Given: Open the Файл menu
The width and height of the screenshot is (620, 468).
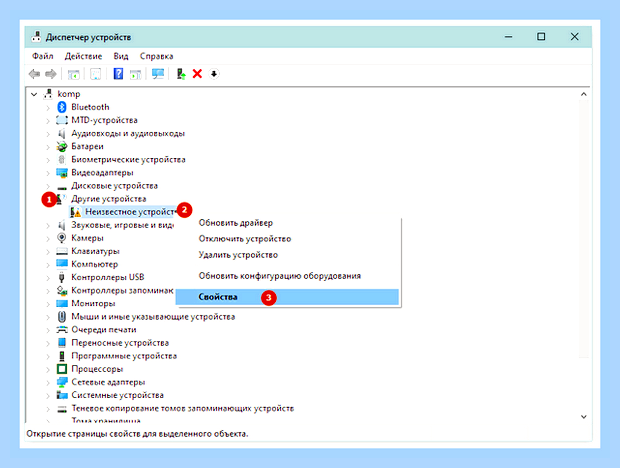Looking at the screenshot, I should pyautogui.click(x=43, y=56).
